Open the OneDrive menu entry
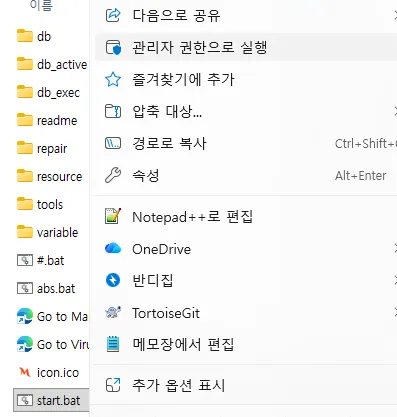397x417 pixels. click(x=246, y=249)
